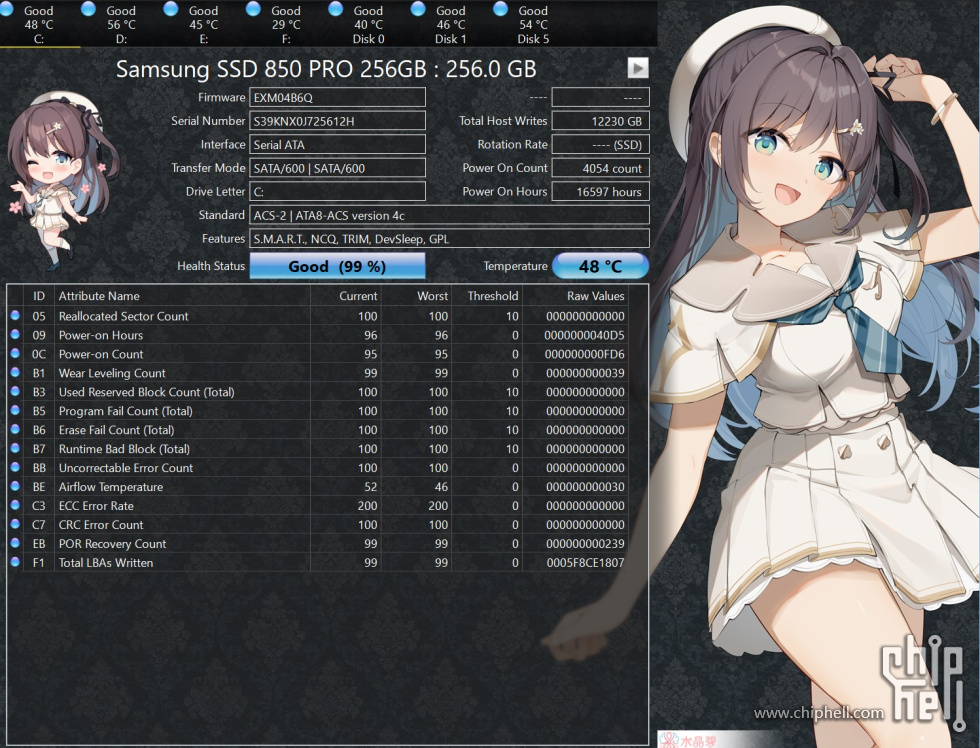
Task: Click the Total Host Writes value field
Action: pos(601,121)
